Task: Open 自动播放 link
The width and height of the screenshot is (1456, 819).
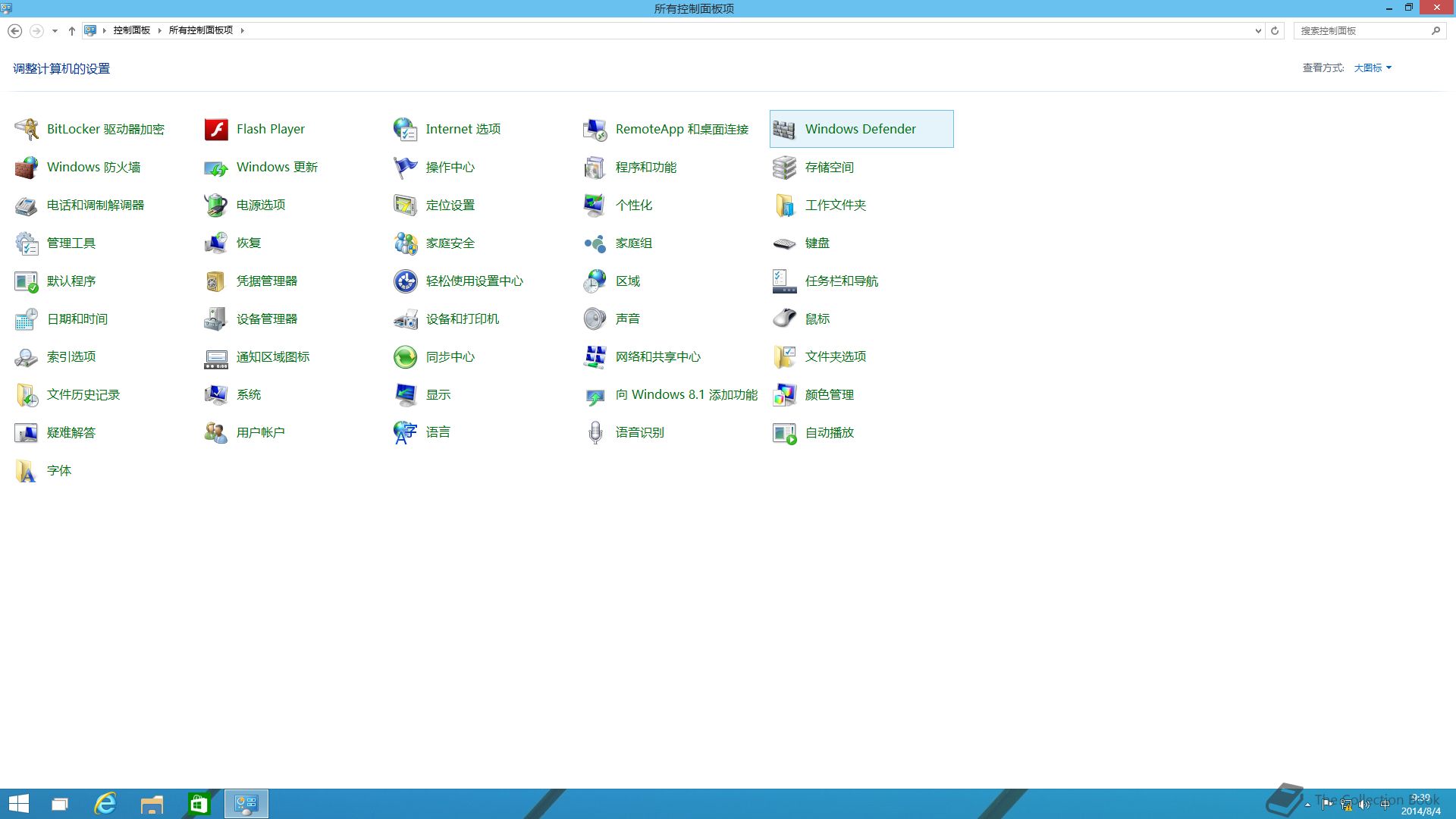Action: [x=830, y=433]
